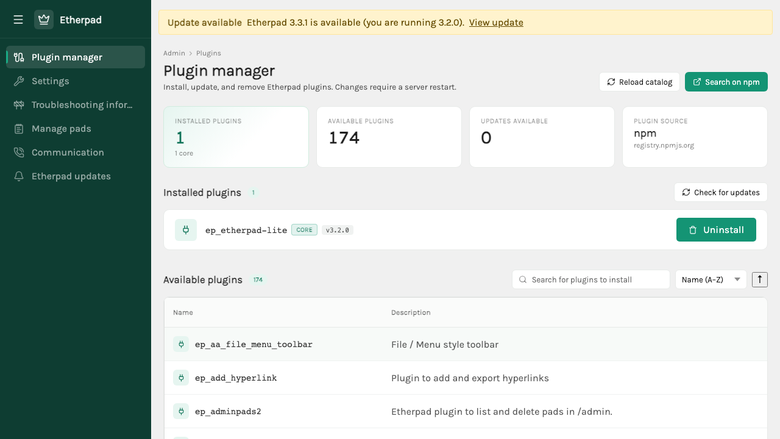Viewport: 780px width, 439px height.
Task: Click the Settings wrench icon
Action: (x=19, y=81)
